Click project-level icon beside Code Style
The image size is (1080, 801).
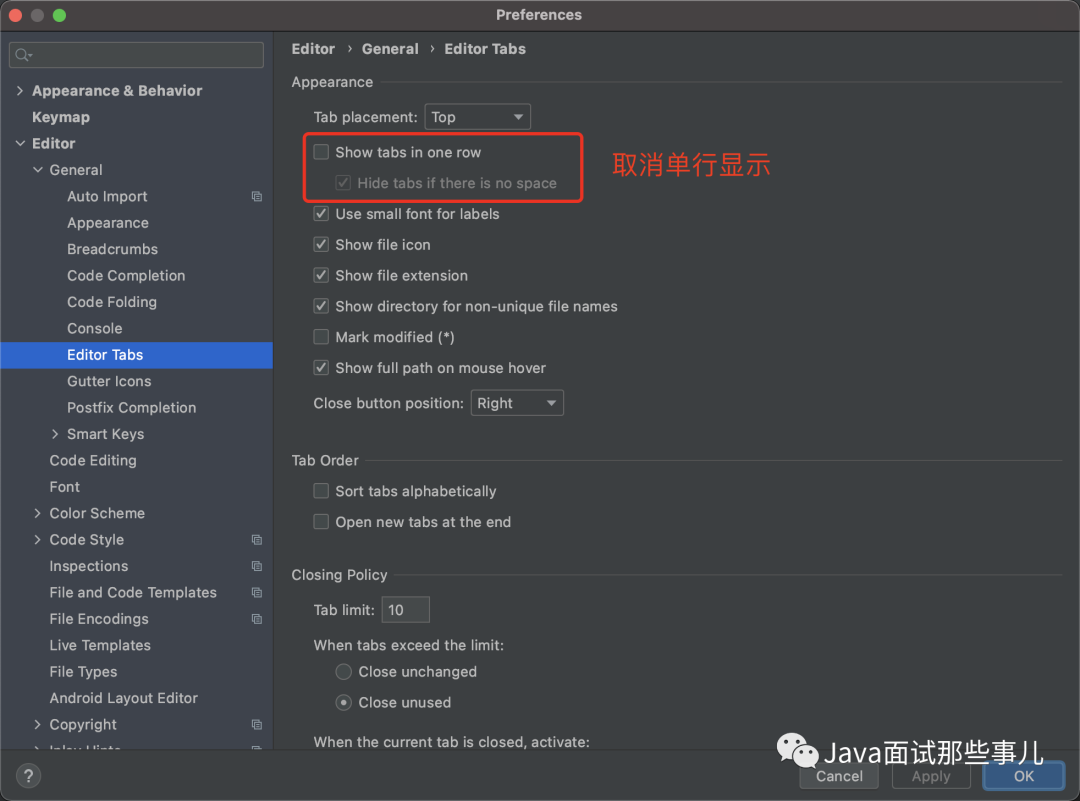pyautogui.click(x=257, y=540)
